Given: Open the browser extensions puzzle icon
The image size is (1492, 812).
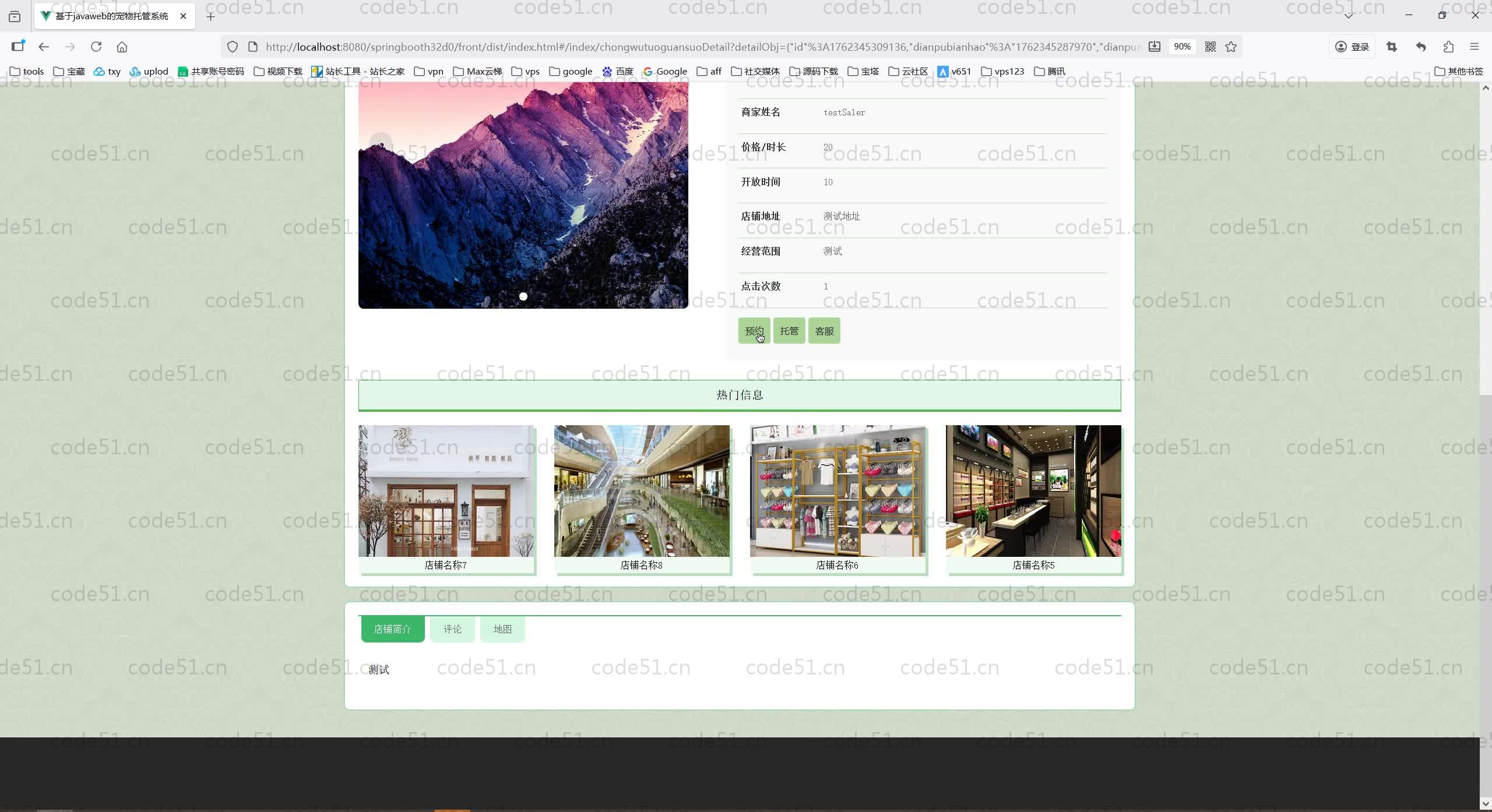Looking at the screenshot, I should point(1448,47).
